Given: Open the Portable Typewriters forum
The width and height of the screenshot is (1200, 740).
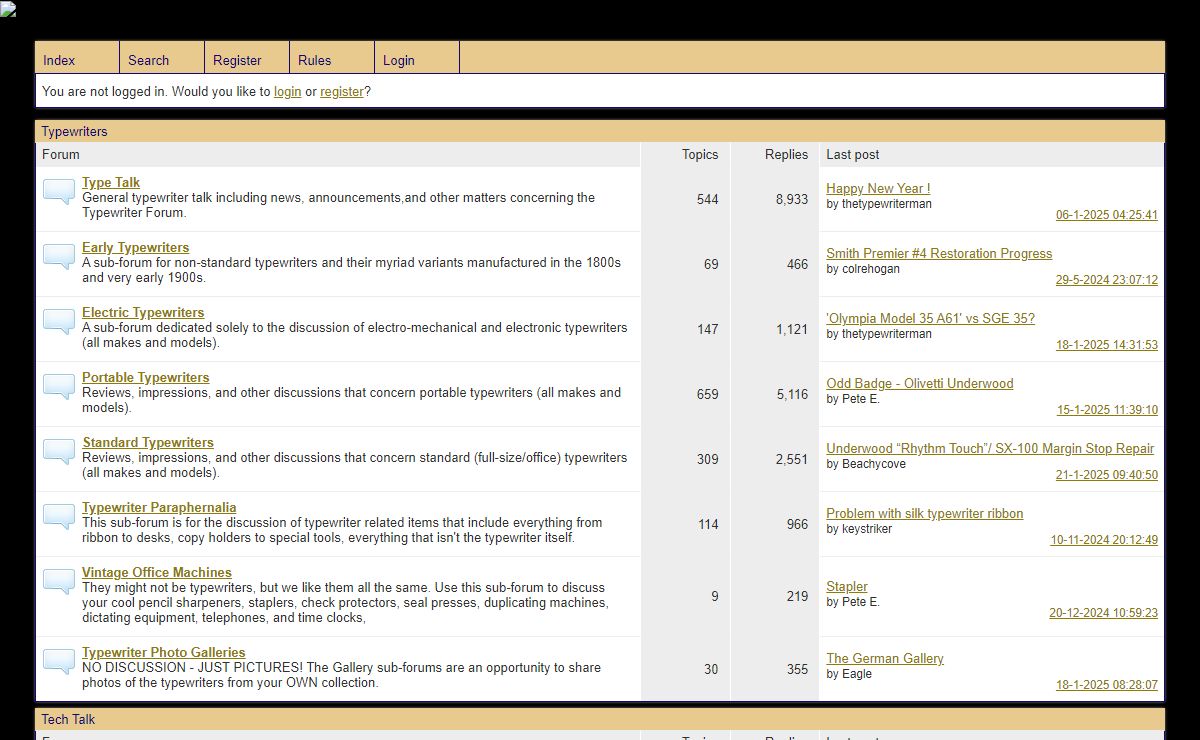Looking at the screenshot, I should pos(146,377).
